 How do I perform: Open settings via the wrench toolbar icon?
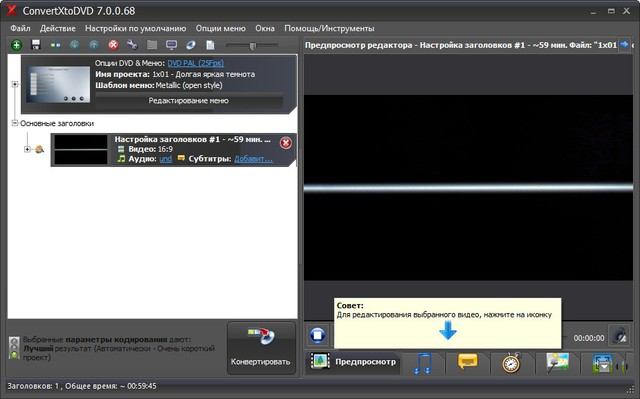(132, 45)
